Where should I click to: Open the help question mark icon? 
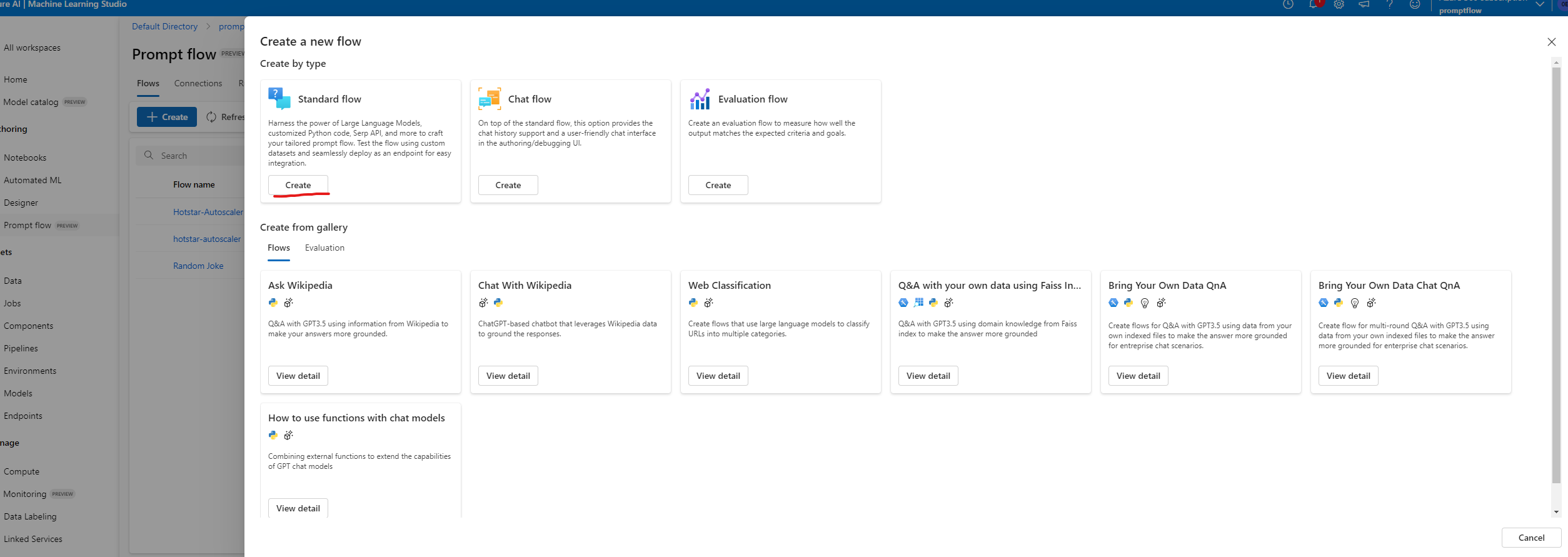[1389, 5]
